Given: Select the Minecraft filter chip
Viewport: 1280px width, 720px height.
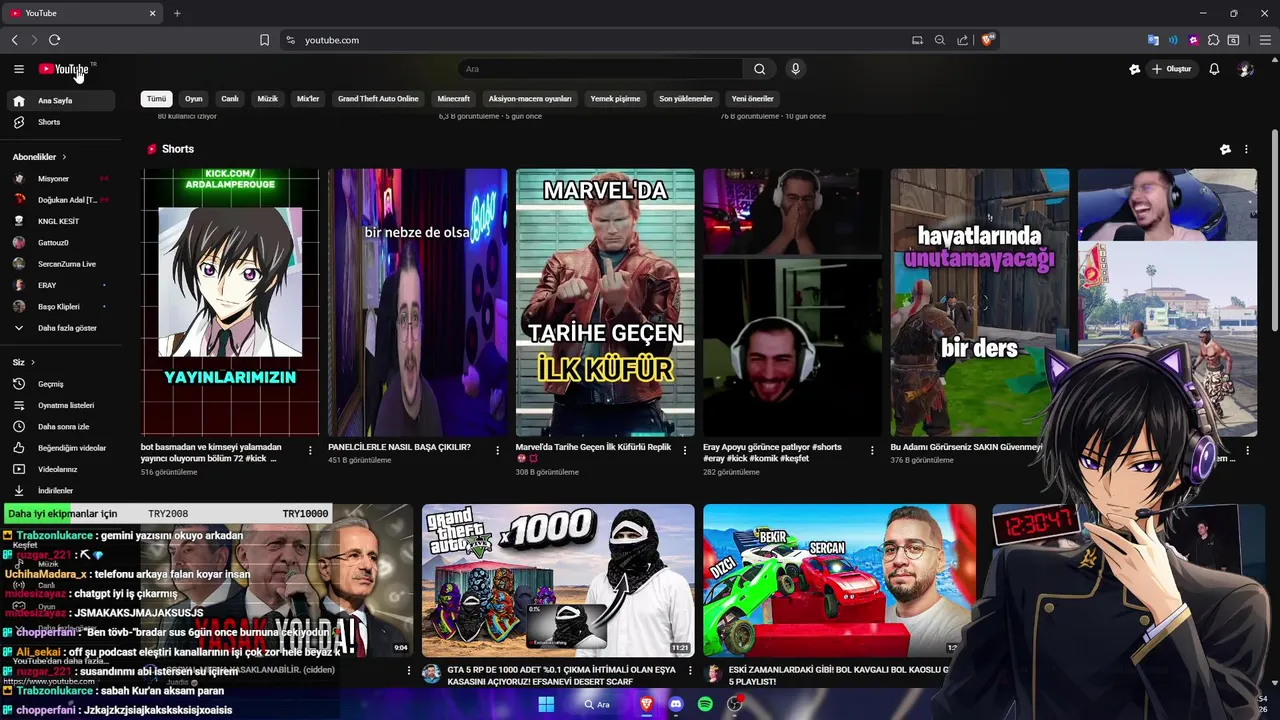Looking at the screenshot, I should [454, 99].
